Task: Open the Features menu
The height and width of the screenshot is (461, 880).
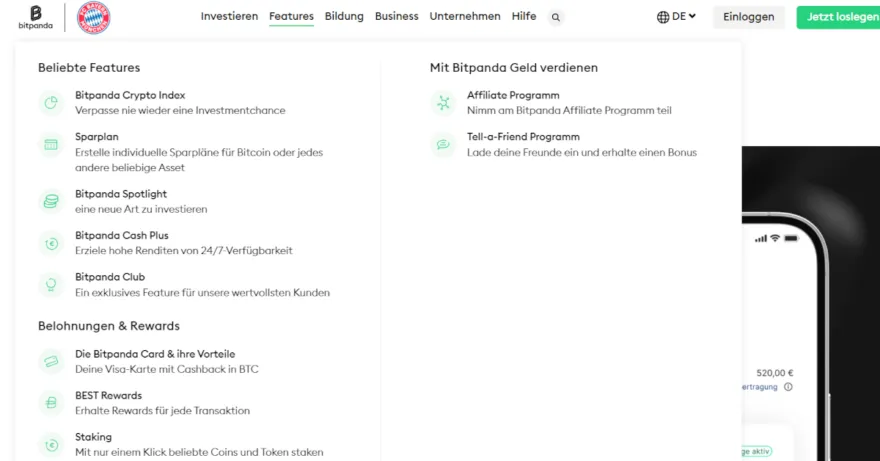Action: (291, 16)
